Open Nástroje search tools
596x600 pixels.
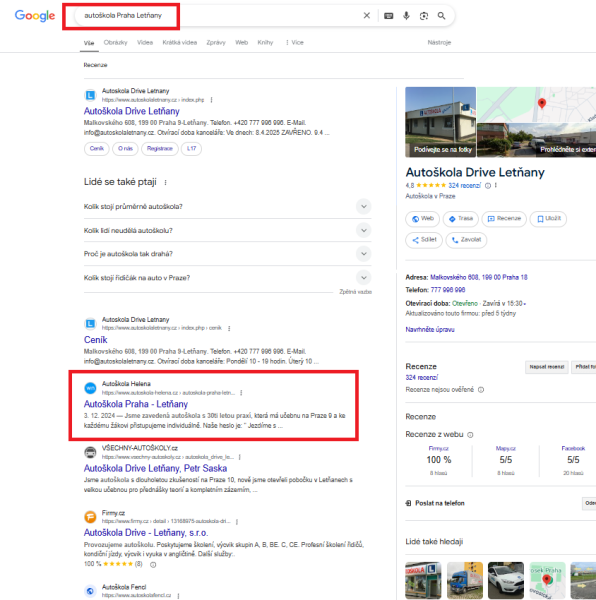(x=439, y=42)
